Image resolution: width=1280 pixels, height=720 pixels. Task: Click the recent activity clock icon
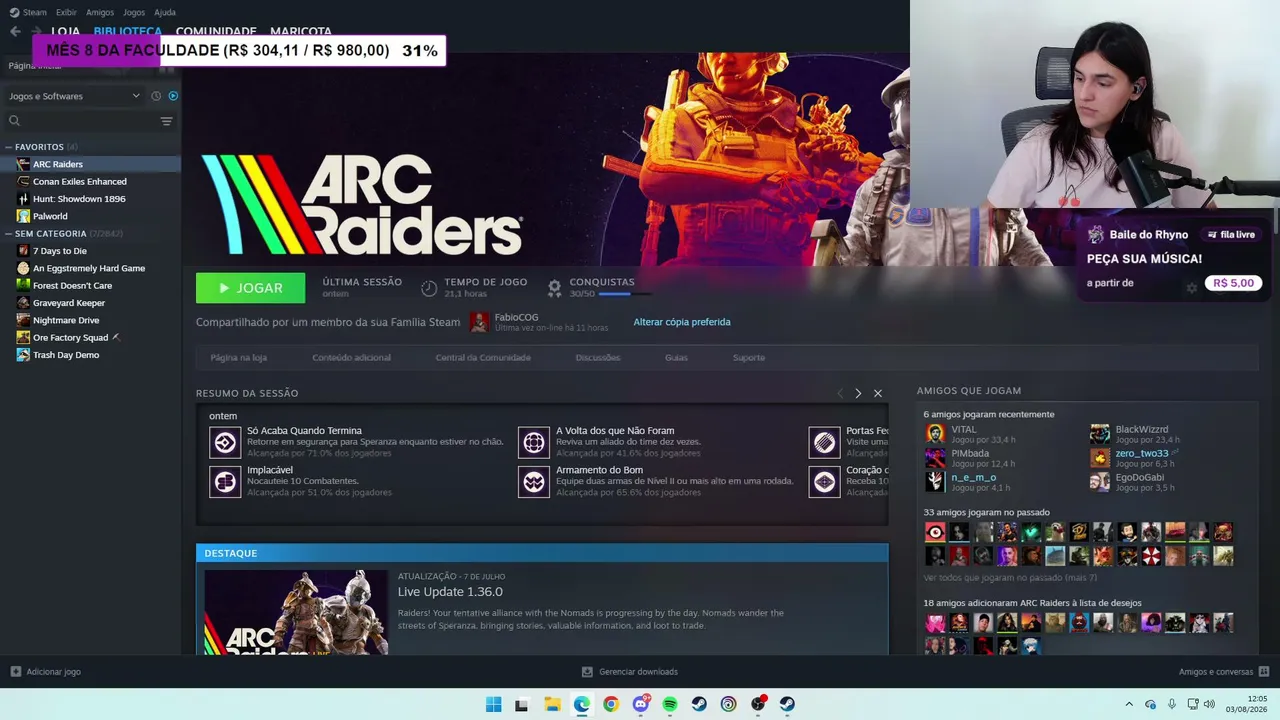156,96
